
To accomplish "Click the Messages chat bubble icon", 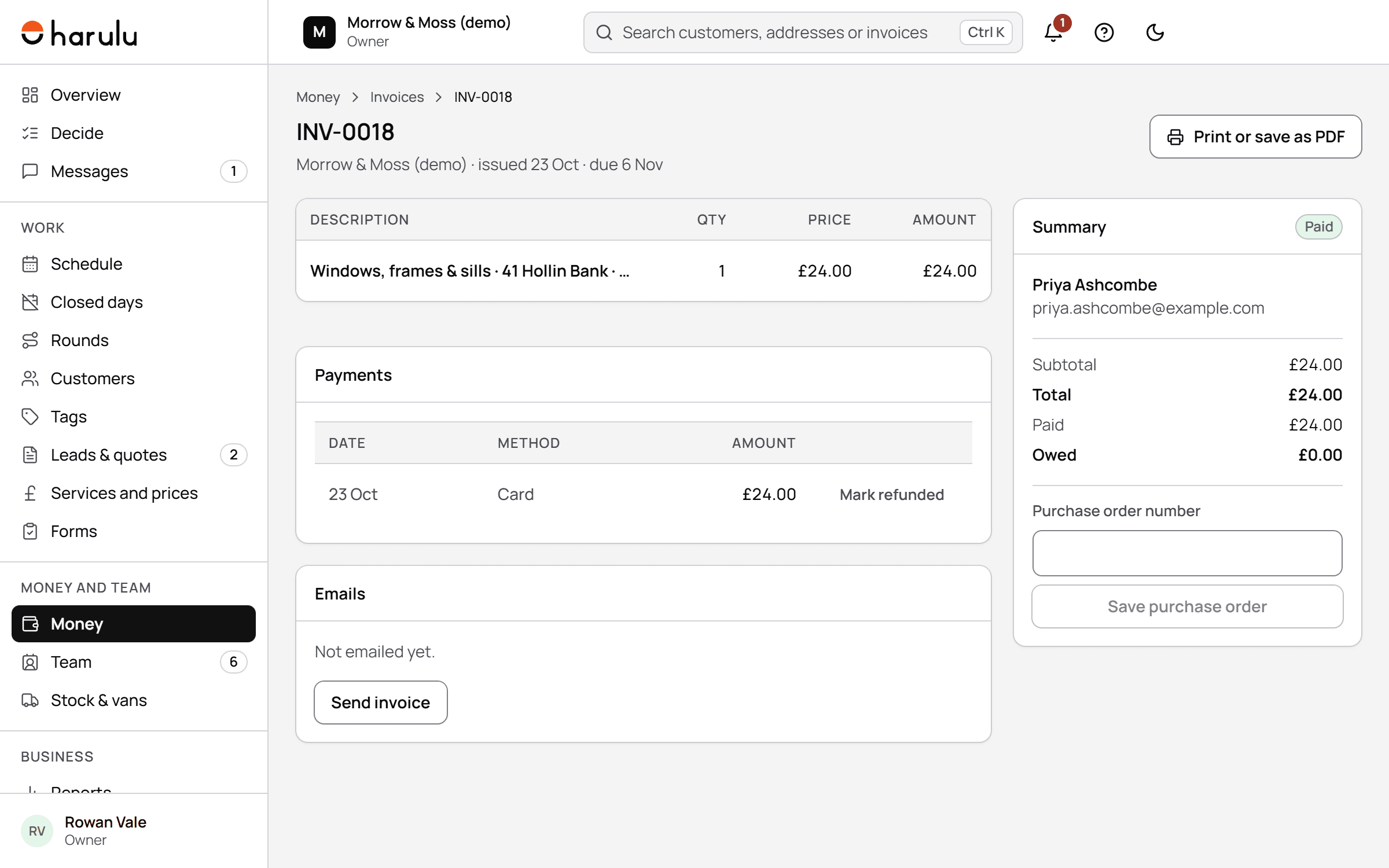I will [x=30, y=171].
